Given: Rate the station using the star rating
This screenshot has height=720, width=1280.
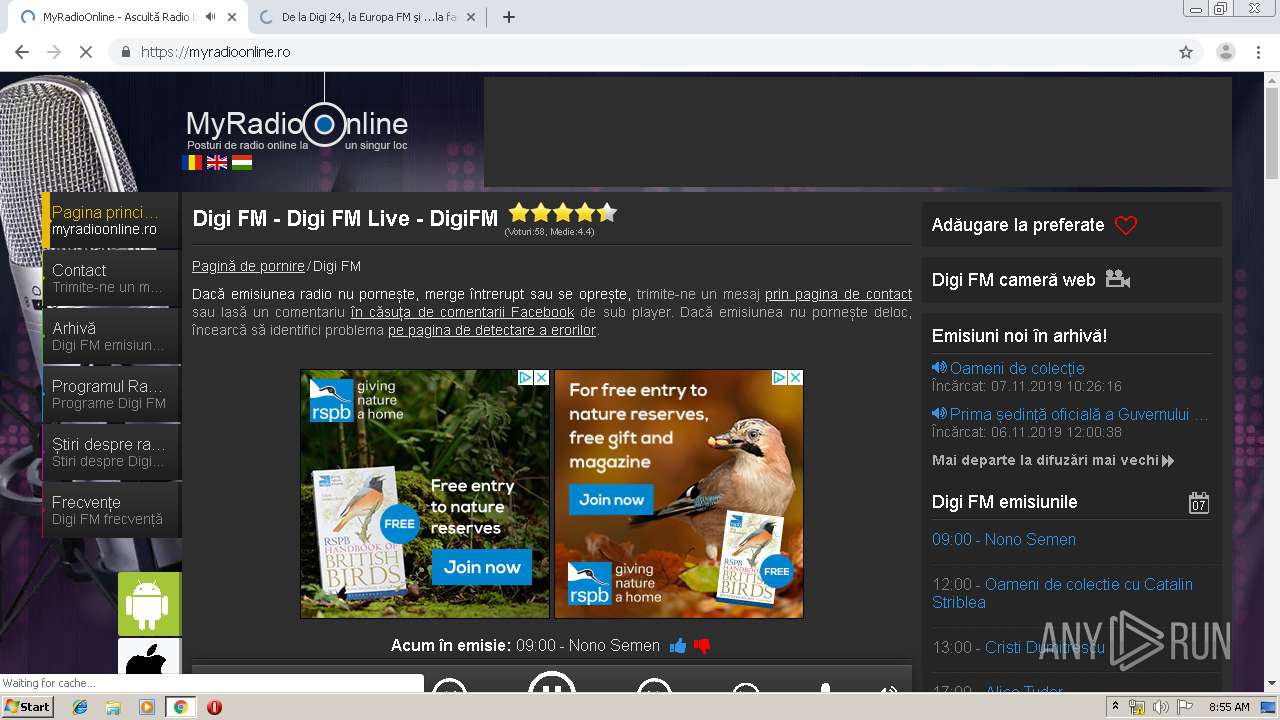Looking at the screenshot, I should [x=562, y=212].
